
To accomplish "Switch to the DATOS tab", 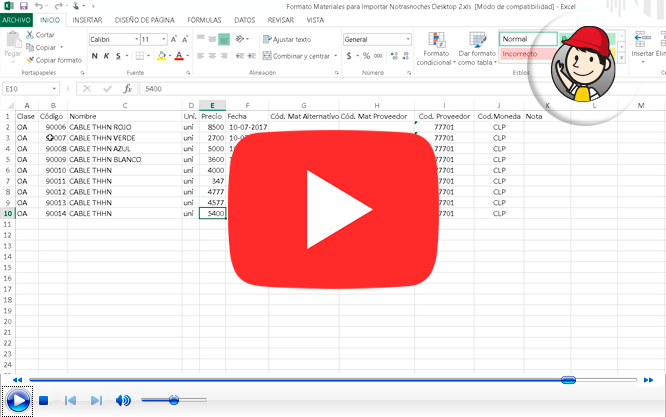I will pyautogui.click(x=245, y=20).
